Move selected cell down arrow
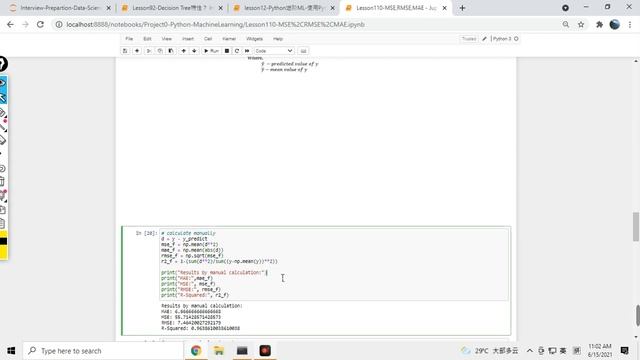This screenshot has height=360, width=640. tap(194, 51)
